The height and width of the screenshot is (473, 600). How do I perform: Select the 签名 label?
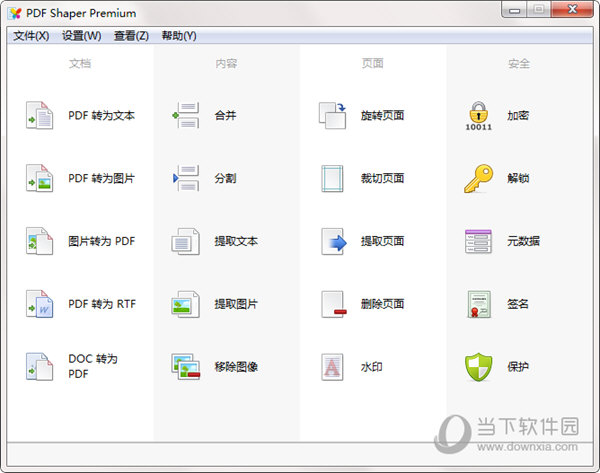tap(518, 304)
